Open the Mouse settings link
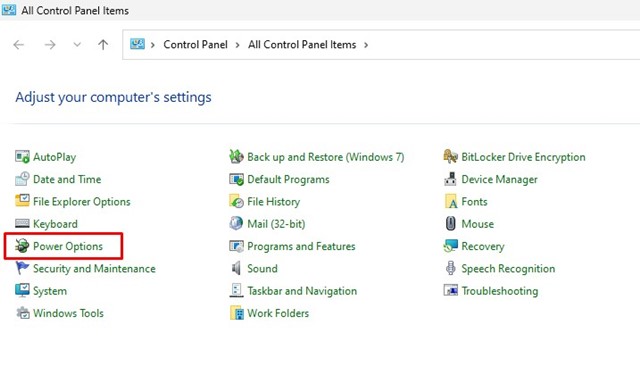 tap(478, 224)
